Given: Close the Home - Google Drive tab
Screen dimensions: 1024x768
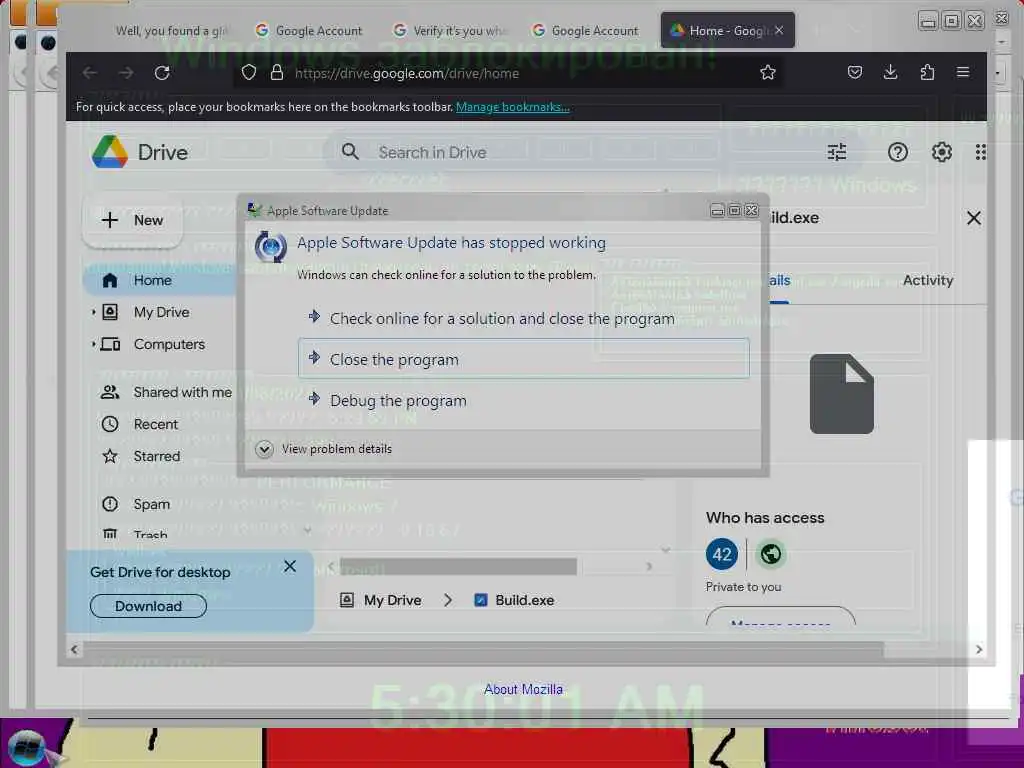Looking at the screenshot, I should point(779,30).
